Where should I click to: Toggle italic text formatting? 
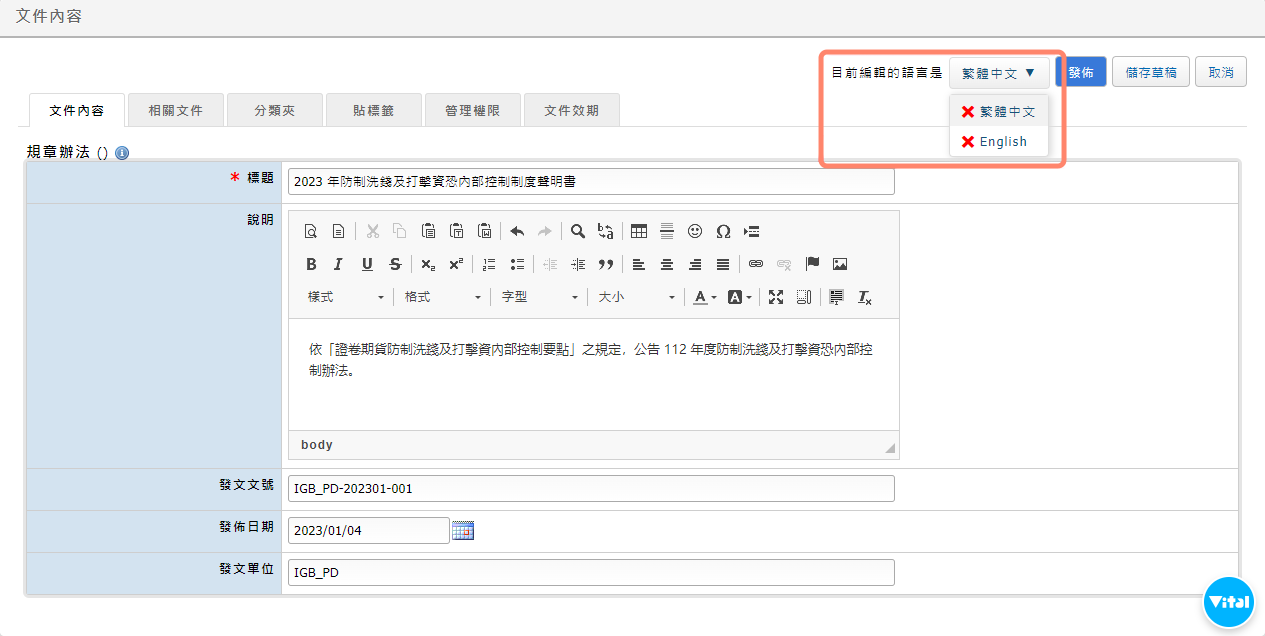click(x=338, y=264)
